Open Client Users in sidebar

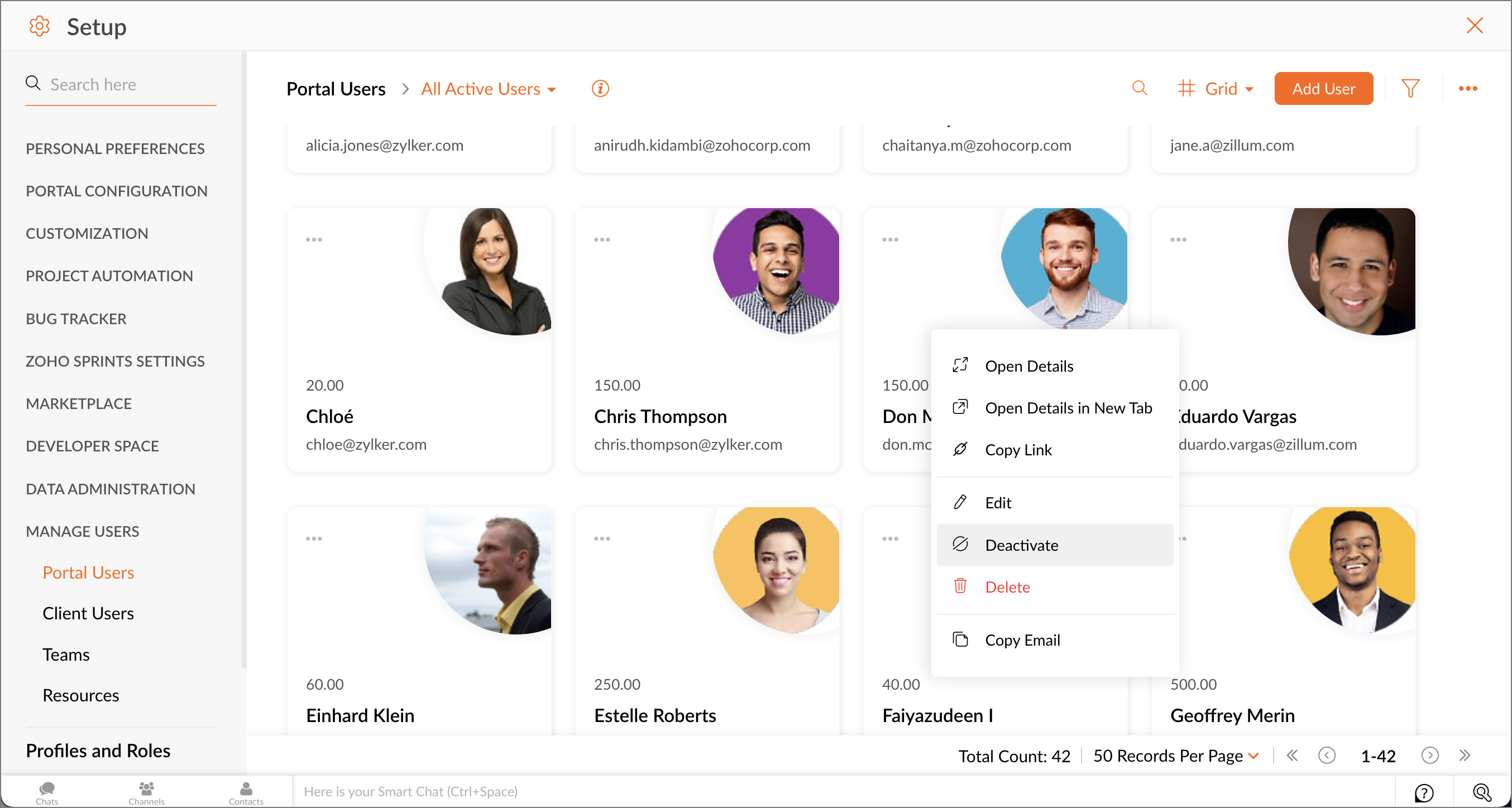click(88, 613)
